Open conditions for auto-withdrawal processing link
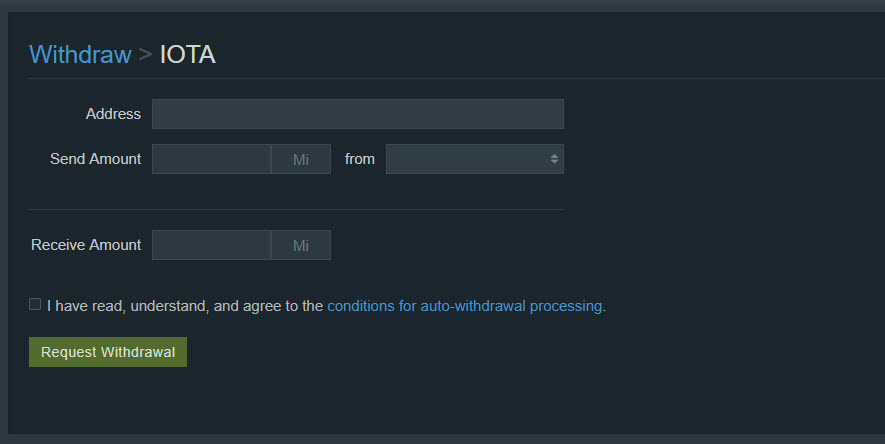This screenshot has height=444, width=885. click(464, 306)
